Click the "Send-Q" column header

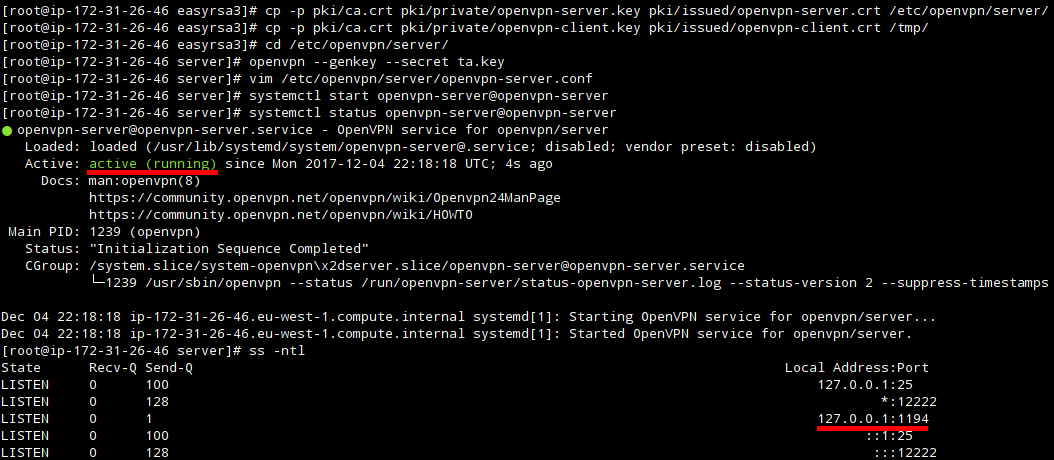(x=169, y=368)
